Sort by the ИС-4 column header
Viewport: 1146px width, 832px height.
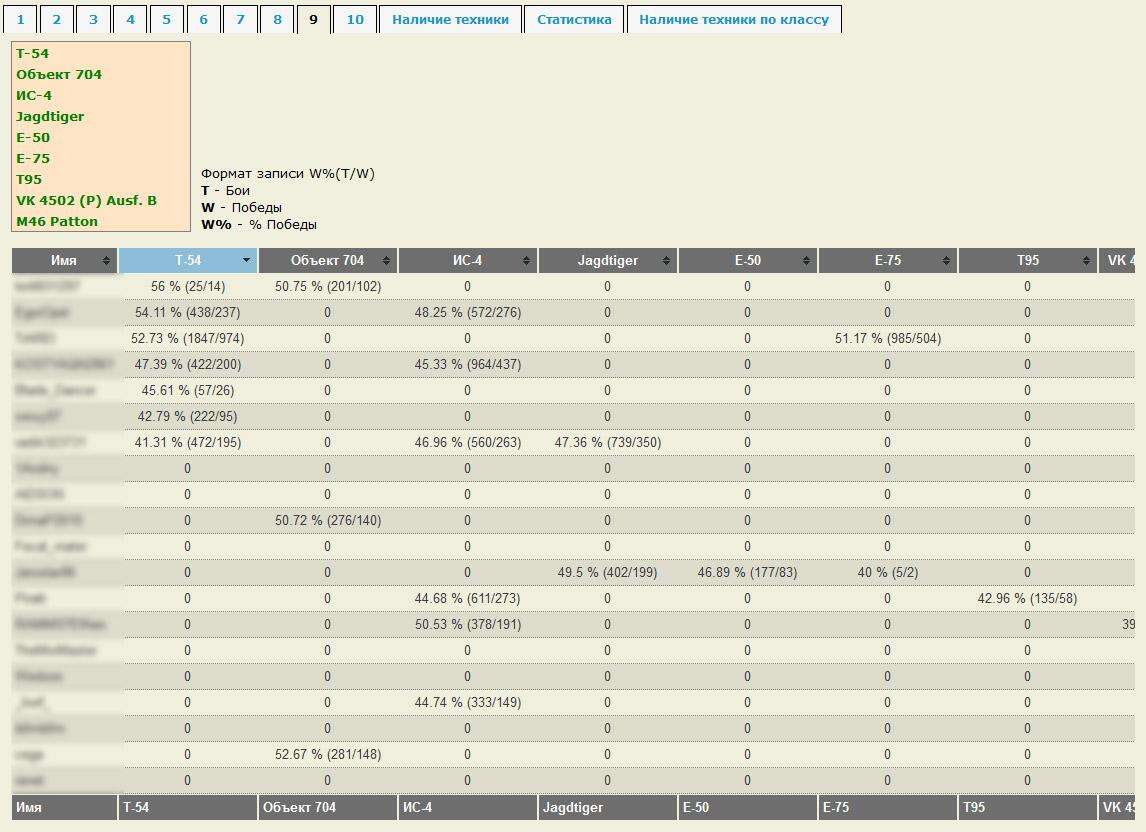coord(468,260)
